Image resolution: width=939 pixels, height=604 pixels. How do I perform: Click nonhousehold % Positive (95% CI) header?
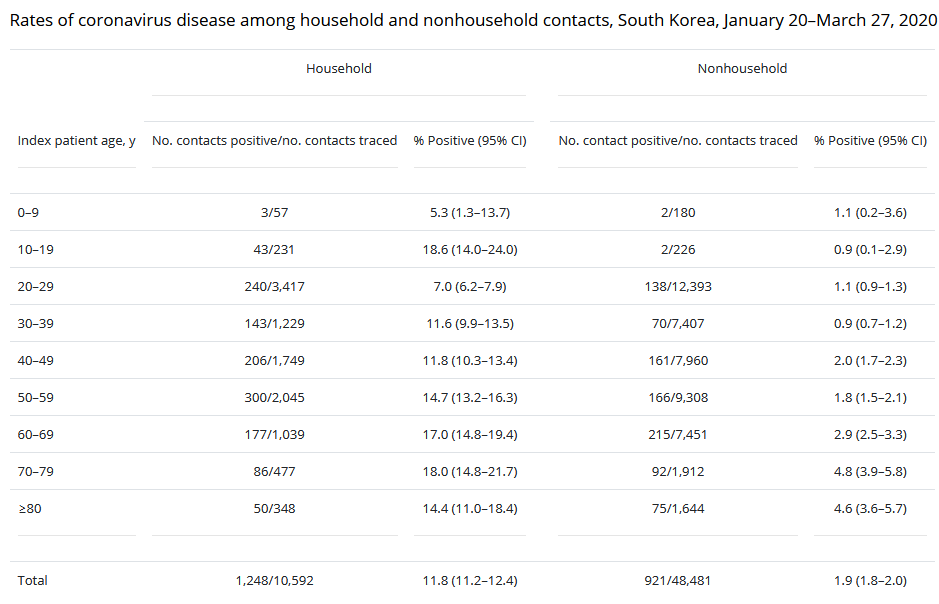[870, 141]
